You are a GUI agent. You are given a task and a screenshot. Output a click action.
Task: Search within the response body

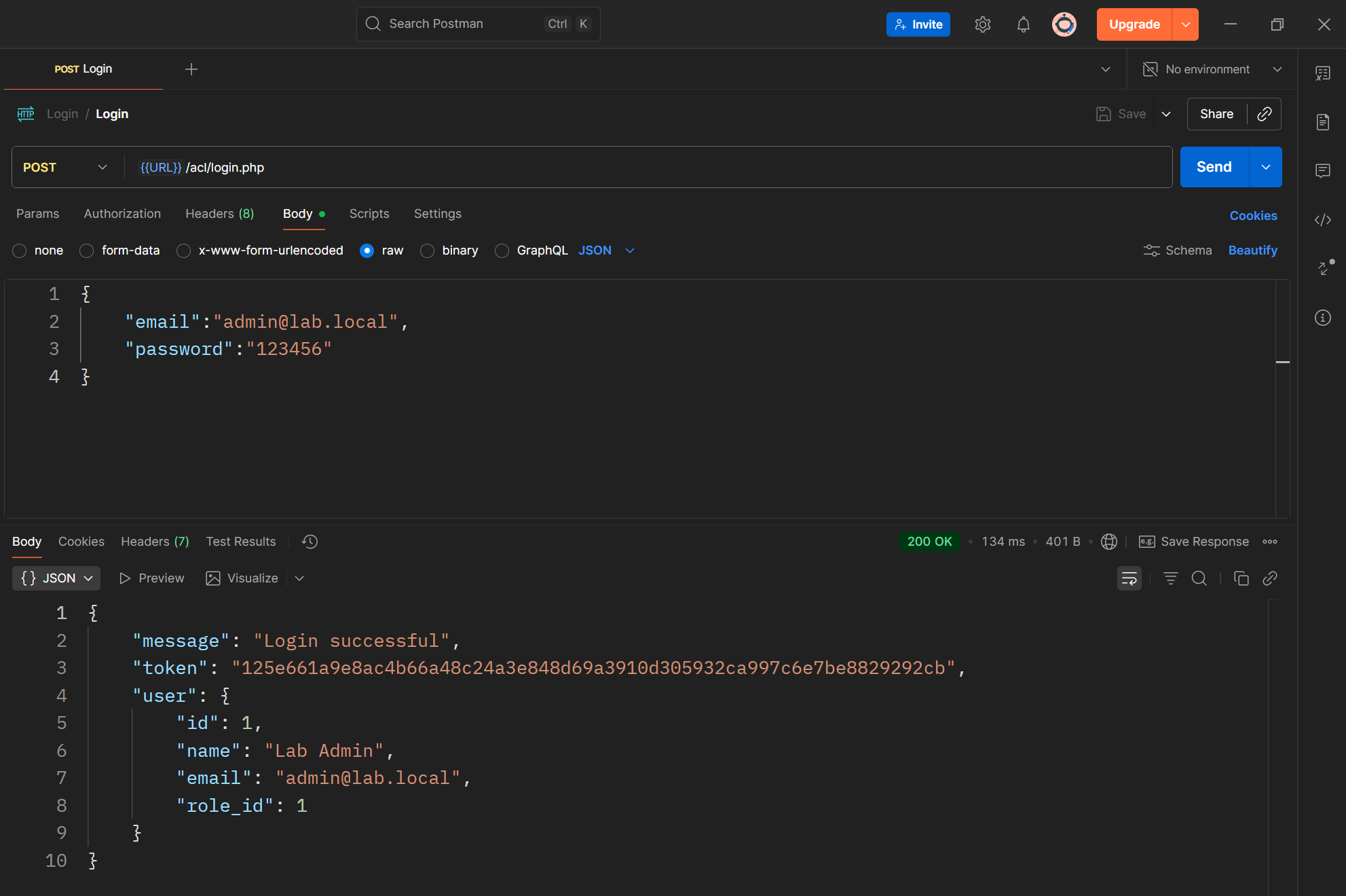click(1199, 578)
